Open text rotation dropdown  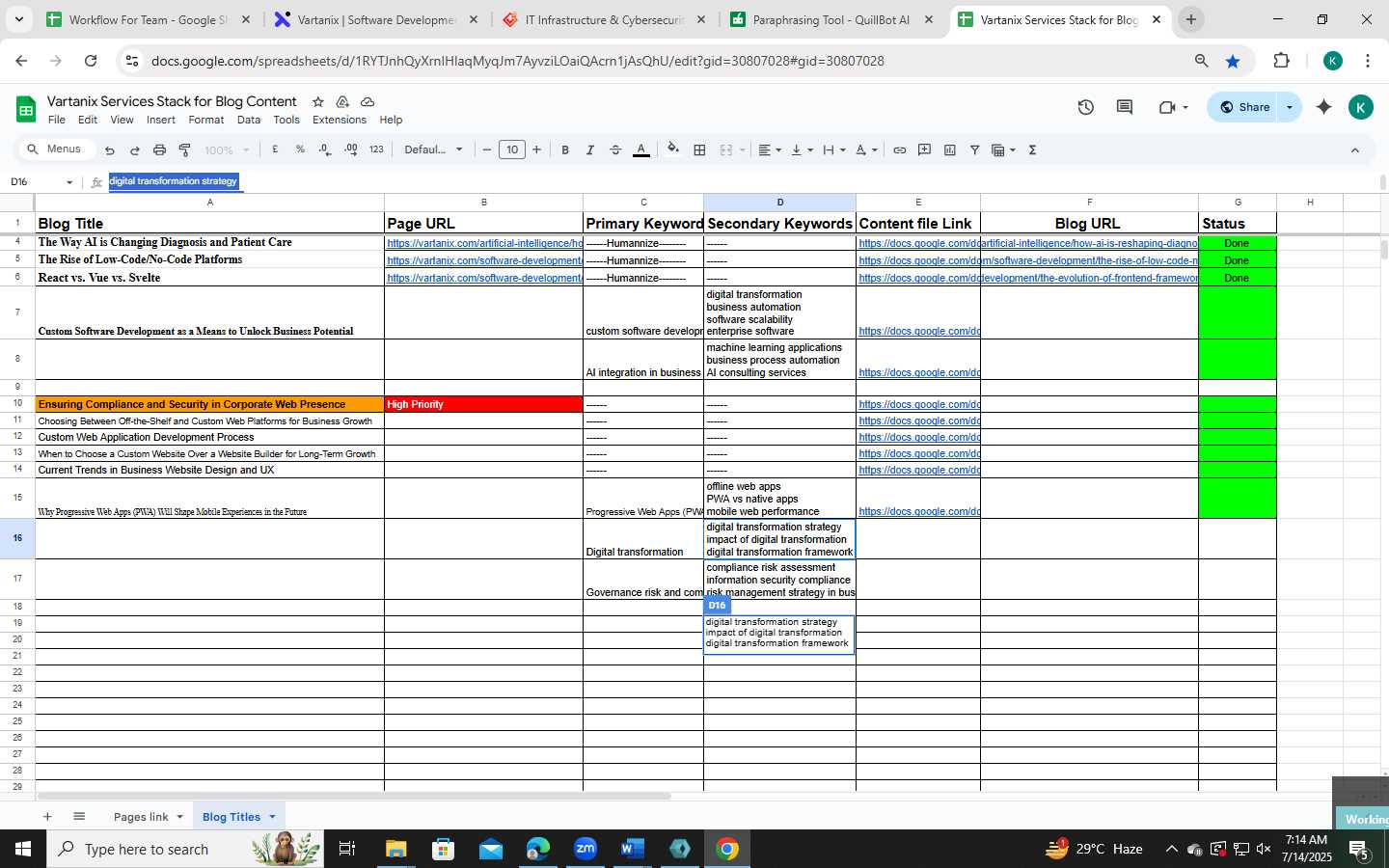tap(866, 149)
